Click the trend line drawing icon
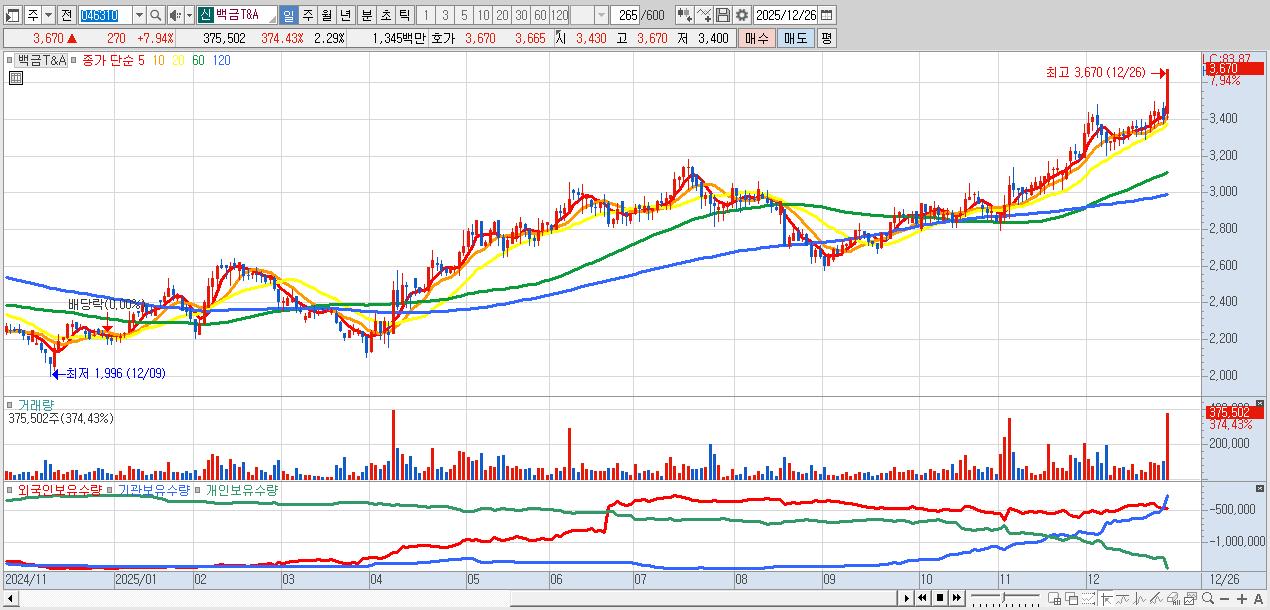 tap(1156, 599)
